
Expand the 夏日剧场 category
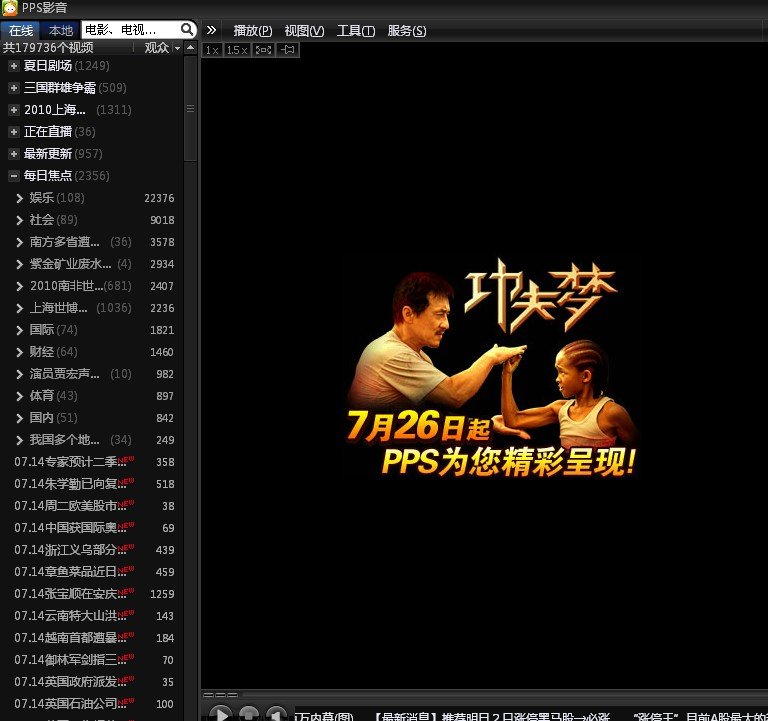tap(14, 66)
